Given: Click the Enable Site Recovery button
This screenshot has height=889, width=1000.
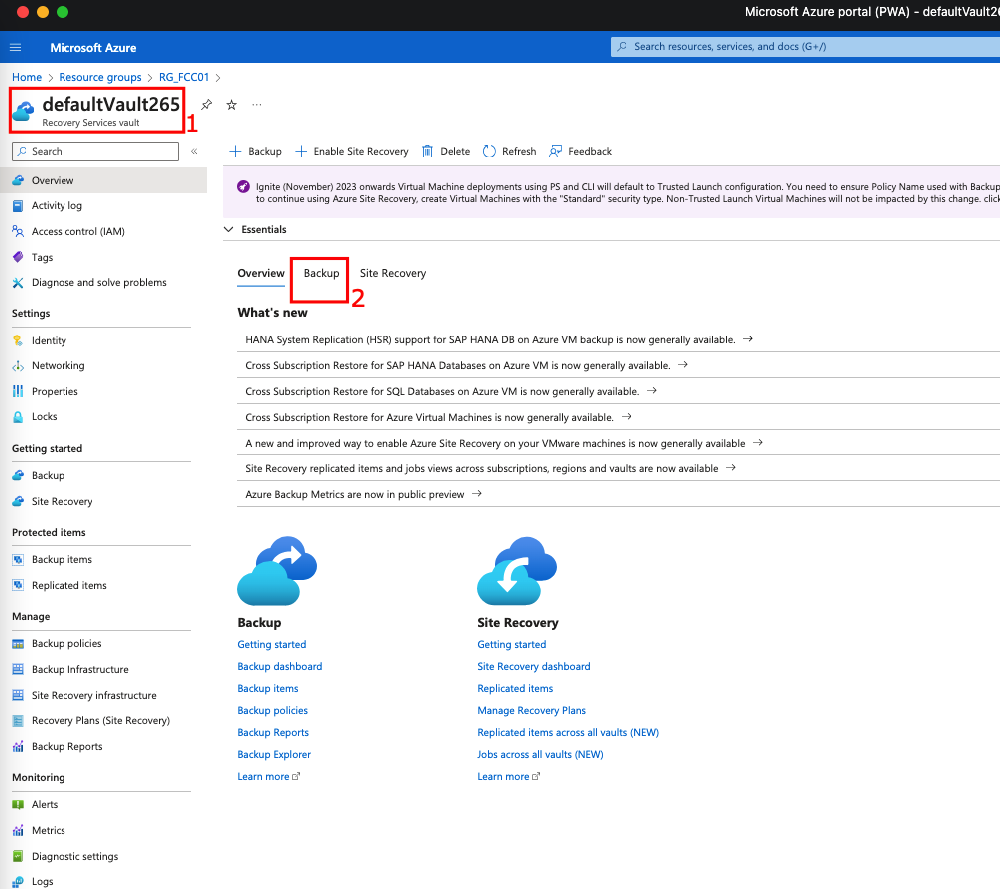Looking at the screenshot, I should [x=352, y=152].
